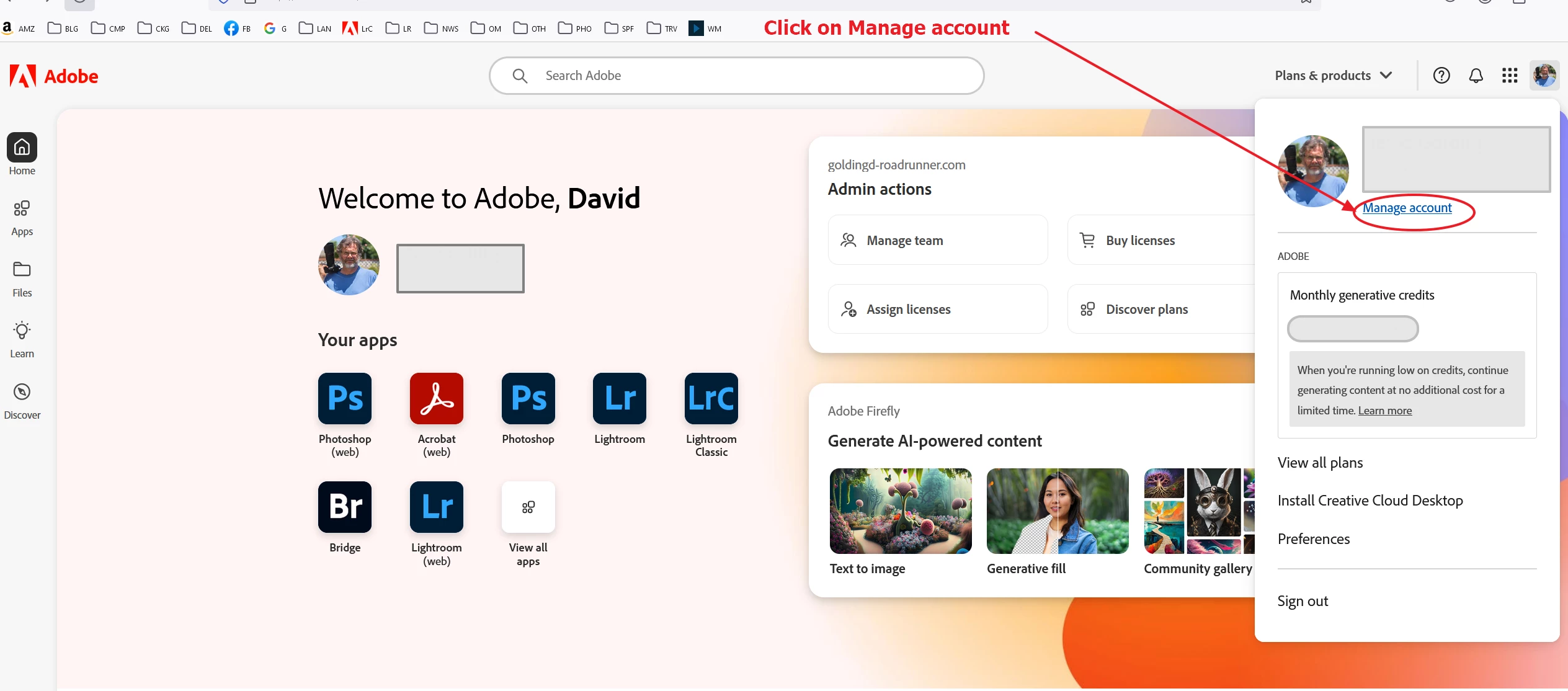Select Preferences in account menu
The image size is (1568, 691).
1314,539
